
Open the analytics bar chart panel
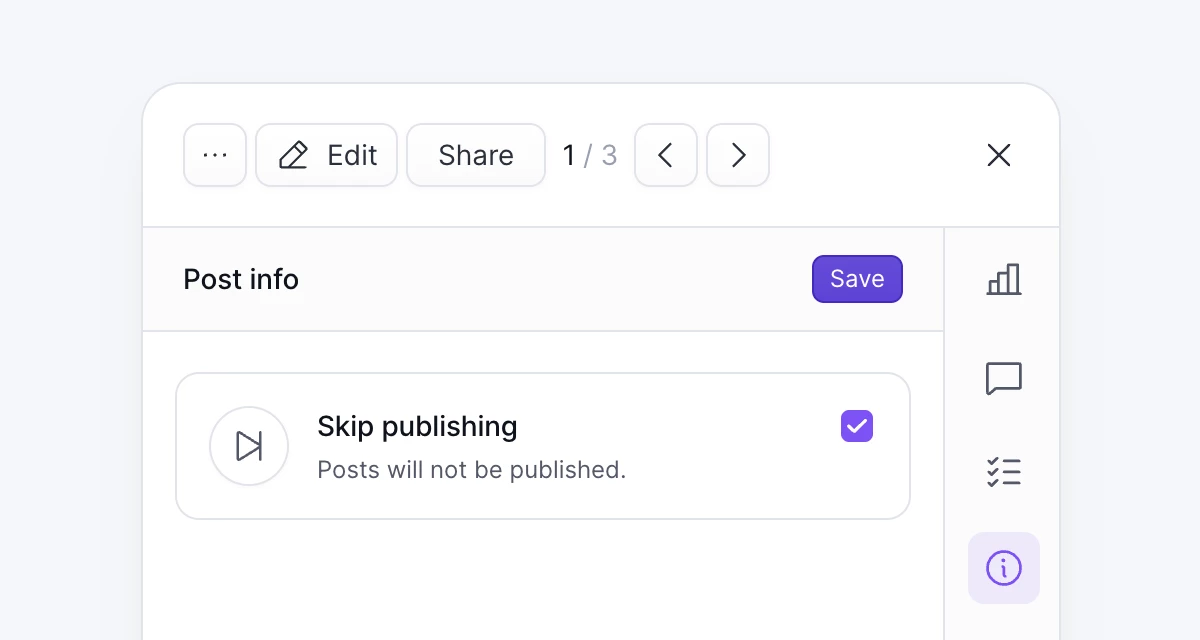tap(1003, 279)
